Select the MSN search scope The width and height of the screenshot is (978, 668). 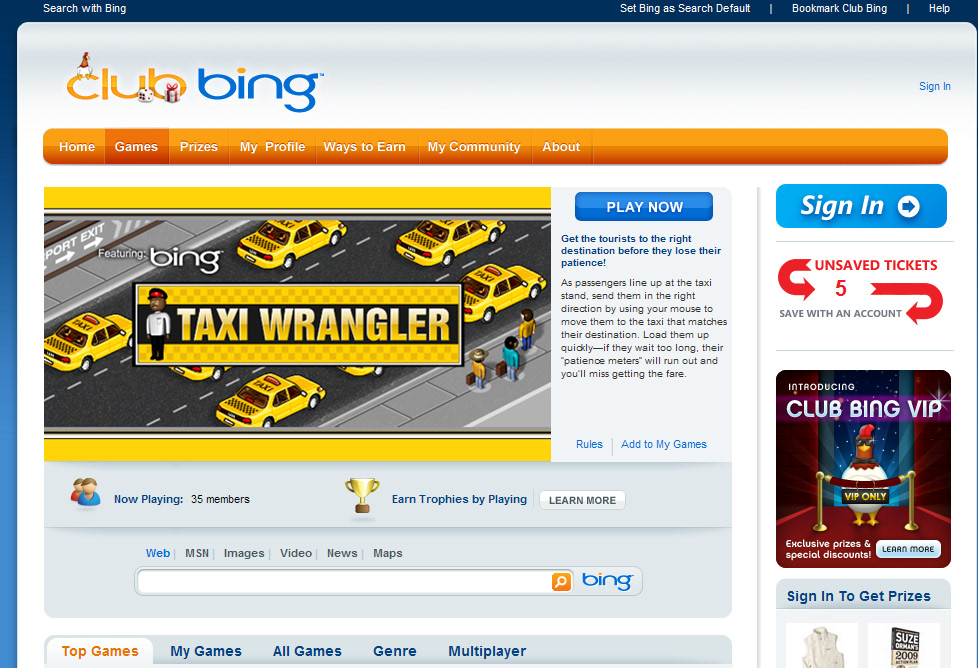click(x=197, y=553)
